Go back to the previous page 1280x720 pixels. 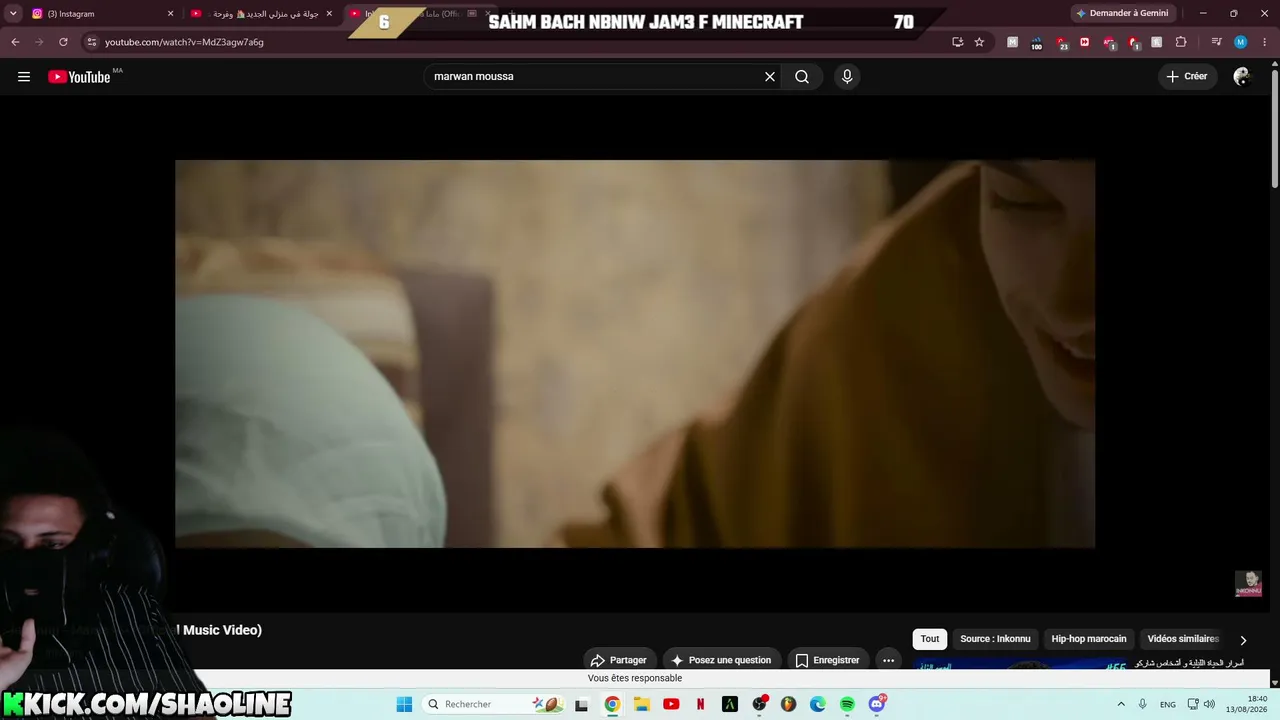(15, 42)
